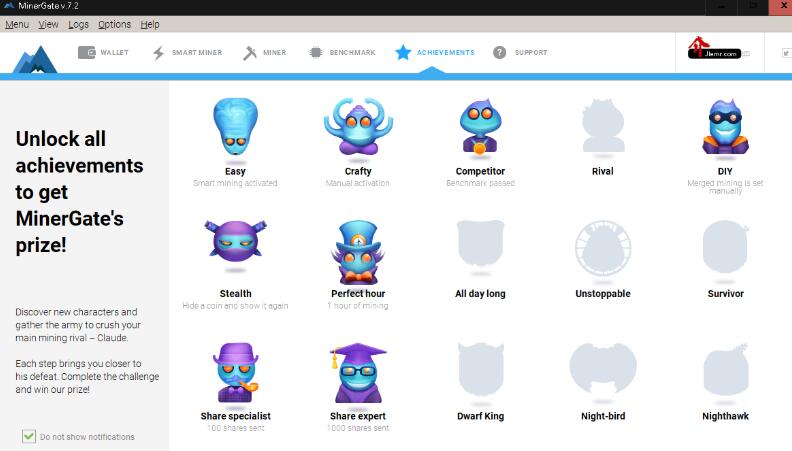The height and width of the screenshot is (451, 792).
Task: Click the small icon at far top right
Action: point(786,53)
